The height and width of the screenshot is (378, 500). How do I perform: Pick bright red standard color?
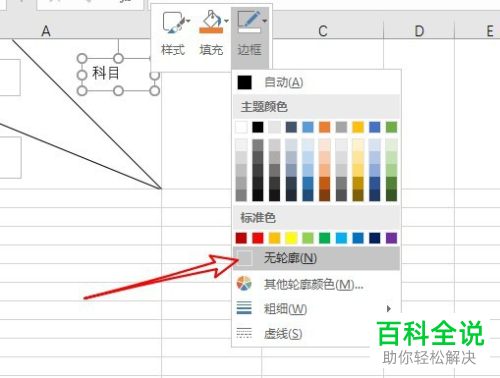[x=258, y=238]
